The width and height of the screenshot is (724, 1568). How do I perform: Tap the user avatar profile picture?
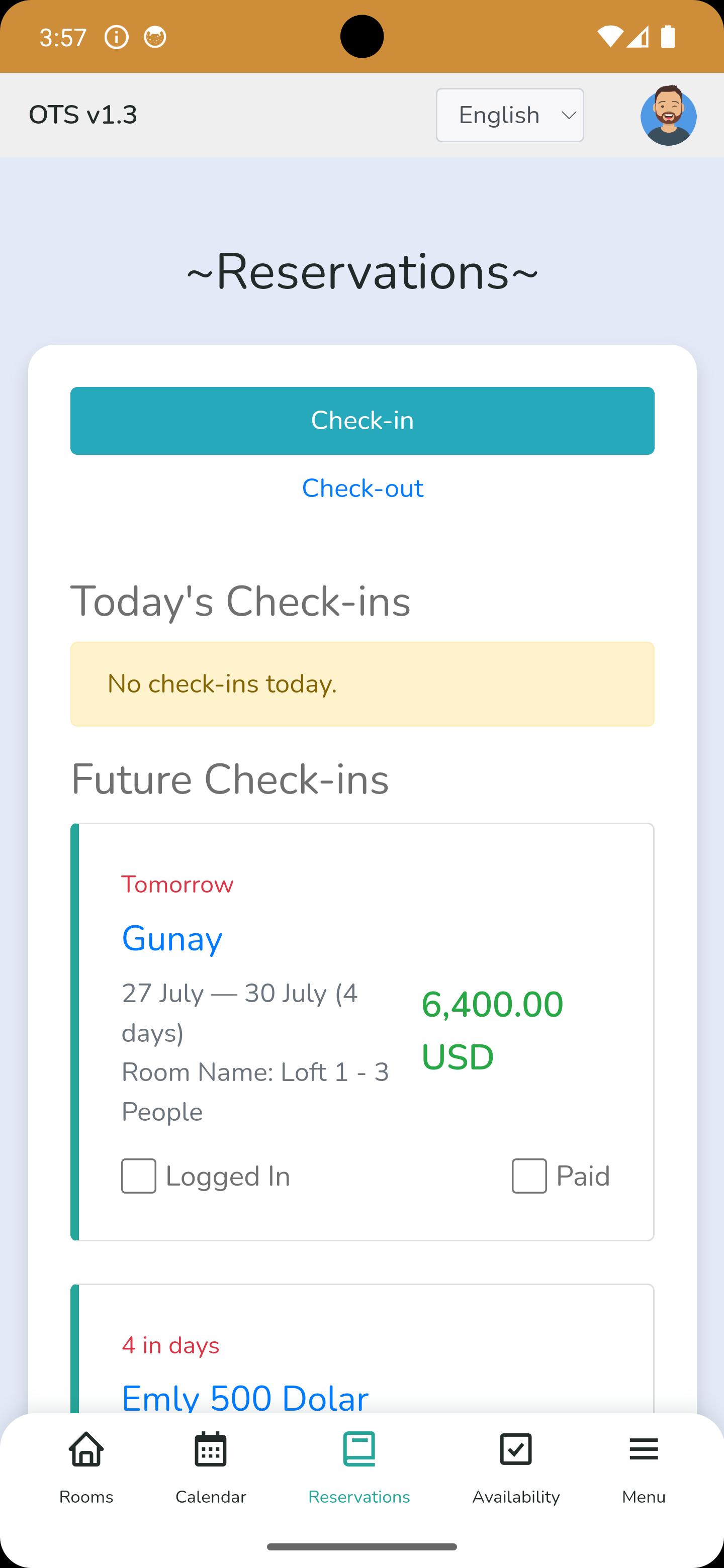[669, 115]
